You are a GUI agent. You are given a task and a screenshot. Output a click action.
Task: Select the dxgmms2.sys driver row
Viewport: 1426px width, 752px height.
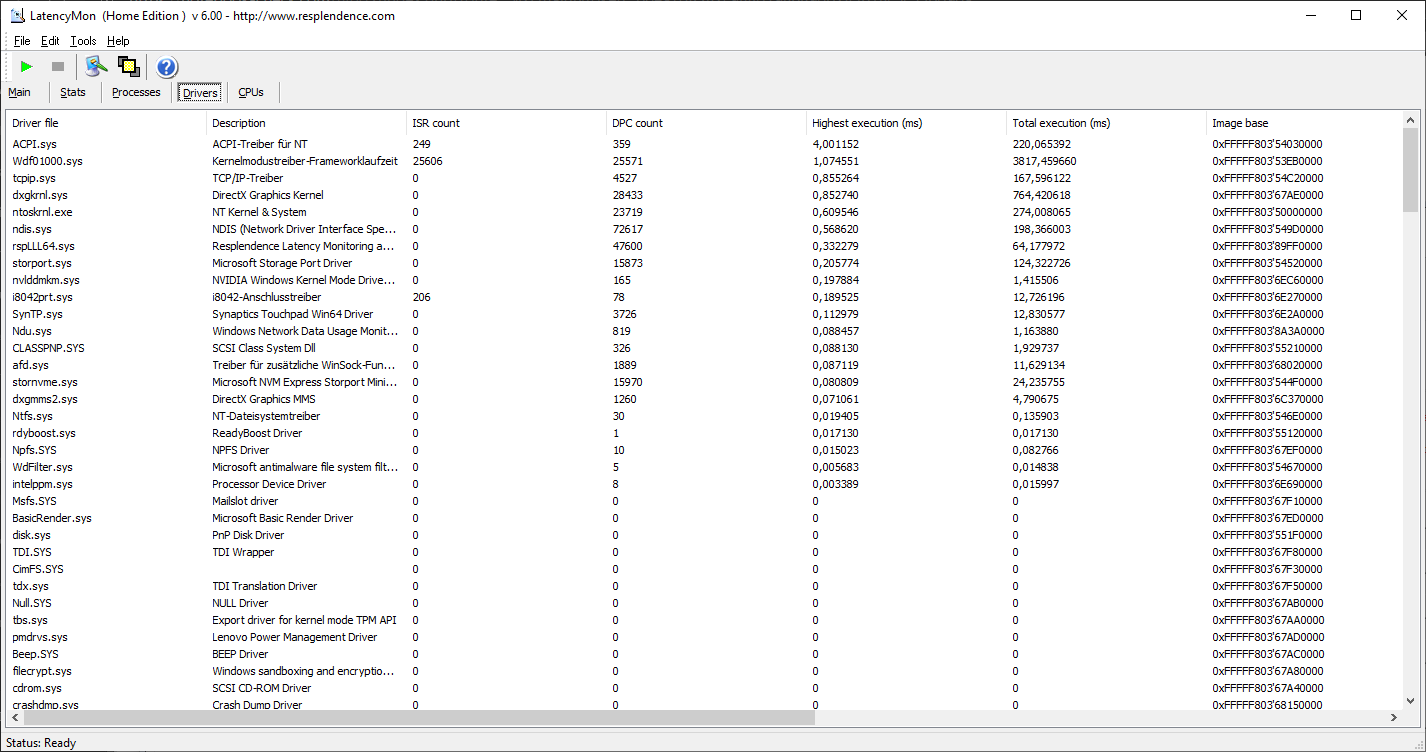click(x=705, y=399)
